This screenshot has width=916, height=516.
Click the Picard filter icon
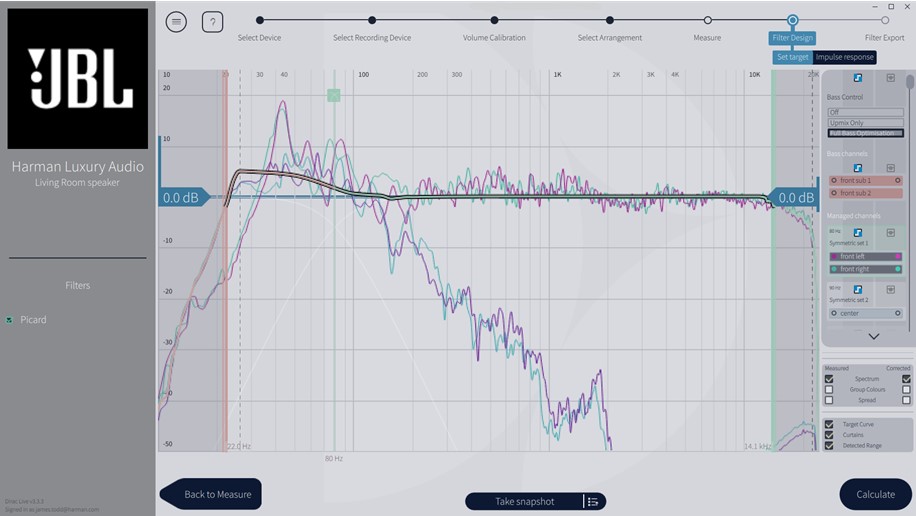coord(9,320)
